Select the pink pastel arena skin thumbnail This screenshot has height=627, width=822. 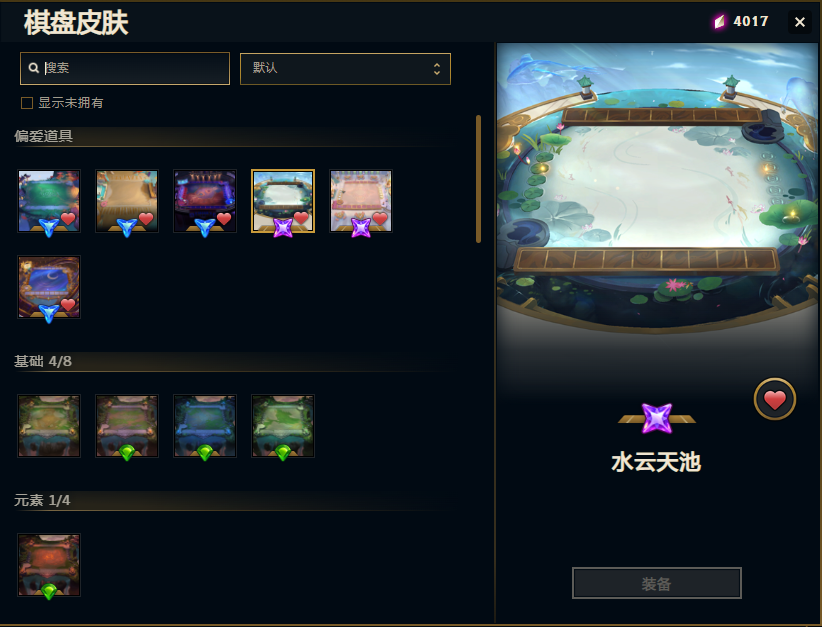click(x=361, y=201)
